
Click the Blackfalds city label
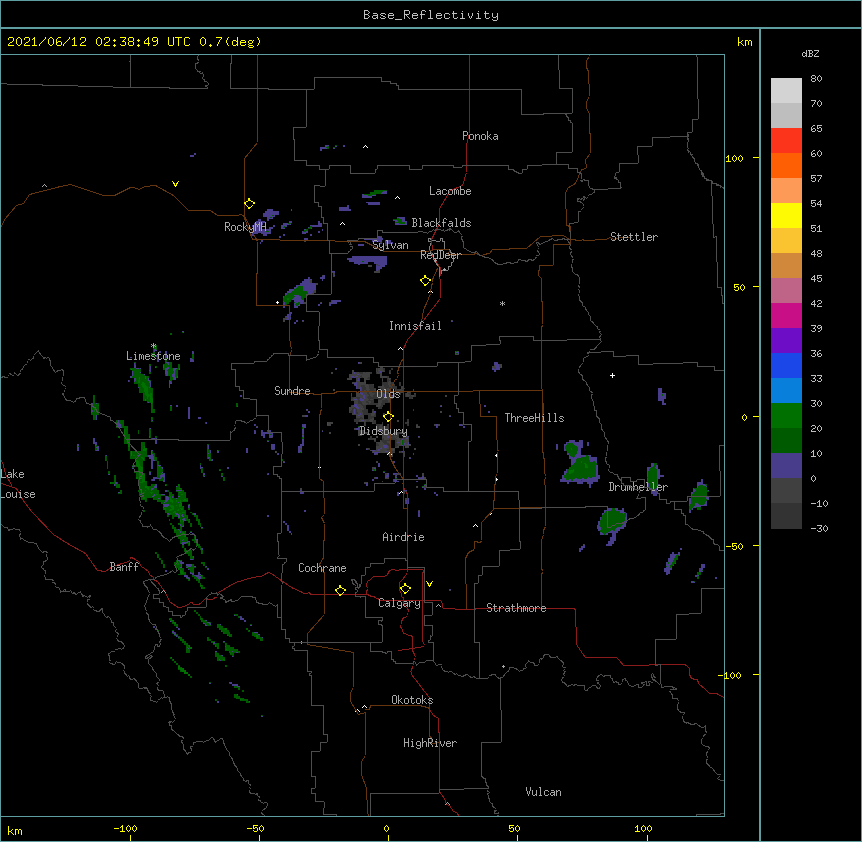441,223
